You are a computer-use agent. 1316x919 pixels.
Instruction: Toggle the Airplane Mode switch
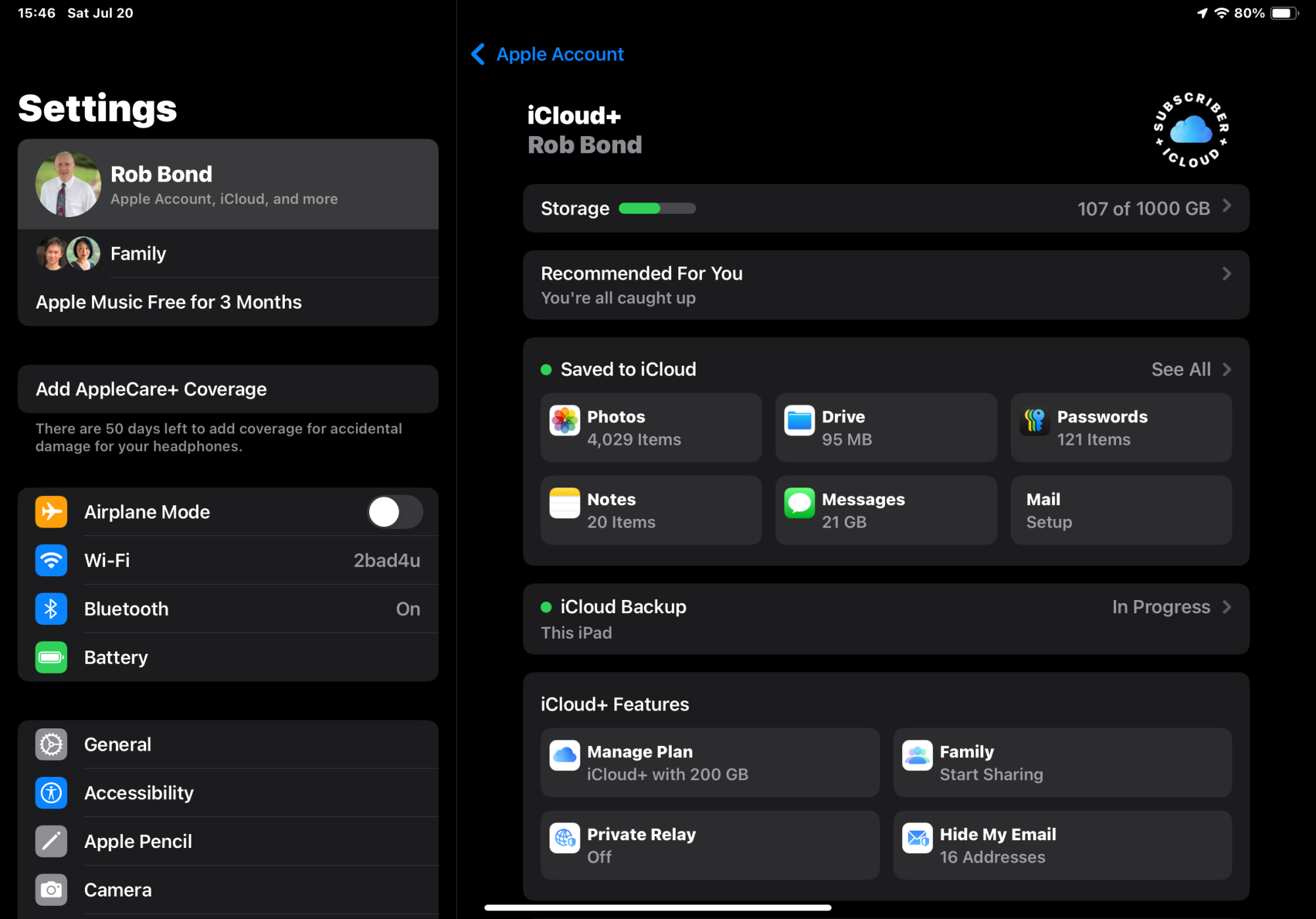(x=395, y=512)
